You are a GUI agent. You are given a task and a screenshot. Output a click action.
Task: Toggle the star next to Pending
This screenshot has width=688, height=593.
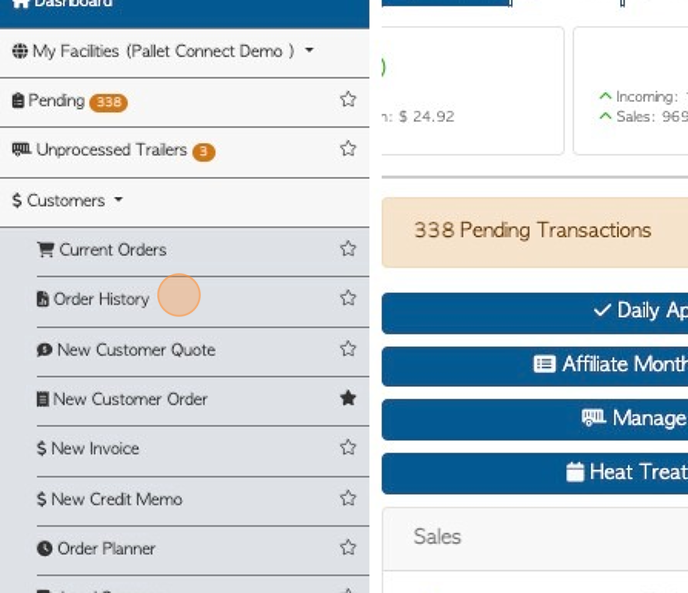coord(348,100)
